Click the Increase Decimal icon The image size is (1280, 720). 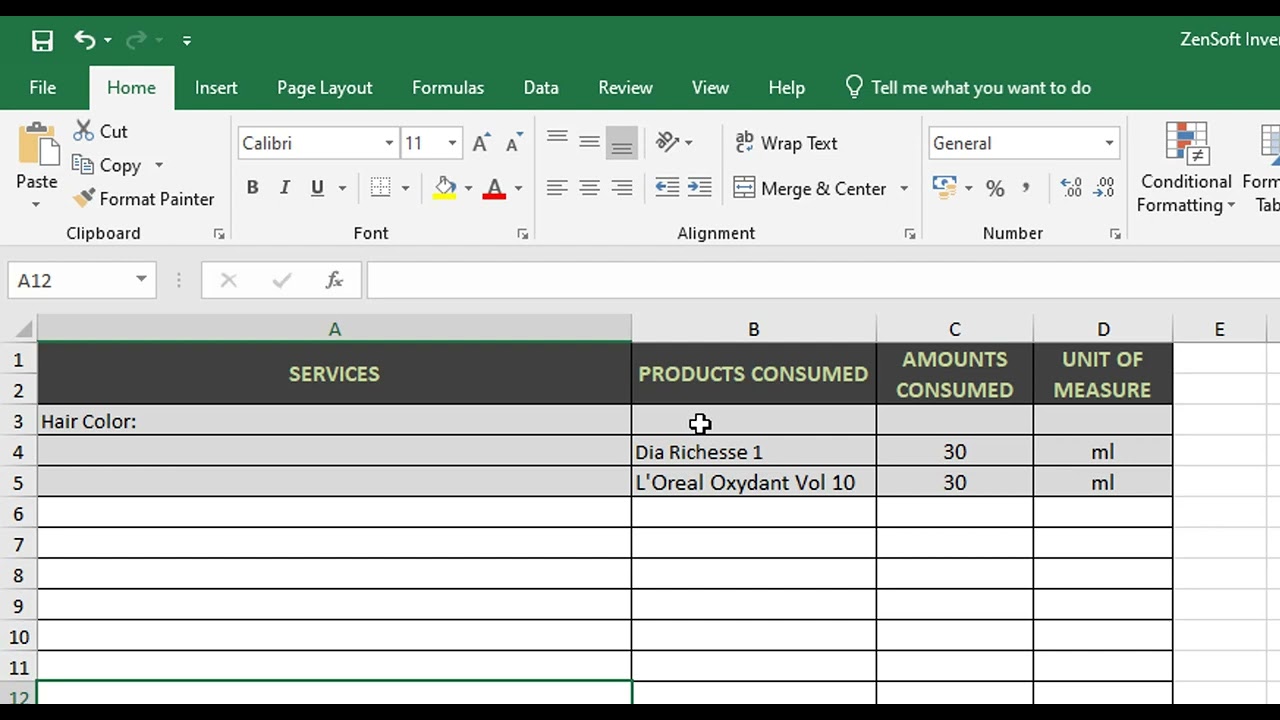1071,188
